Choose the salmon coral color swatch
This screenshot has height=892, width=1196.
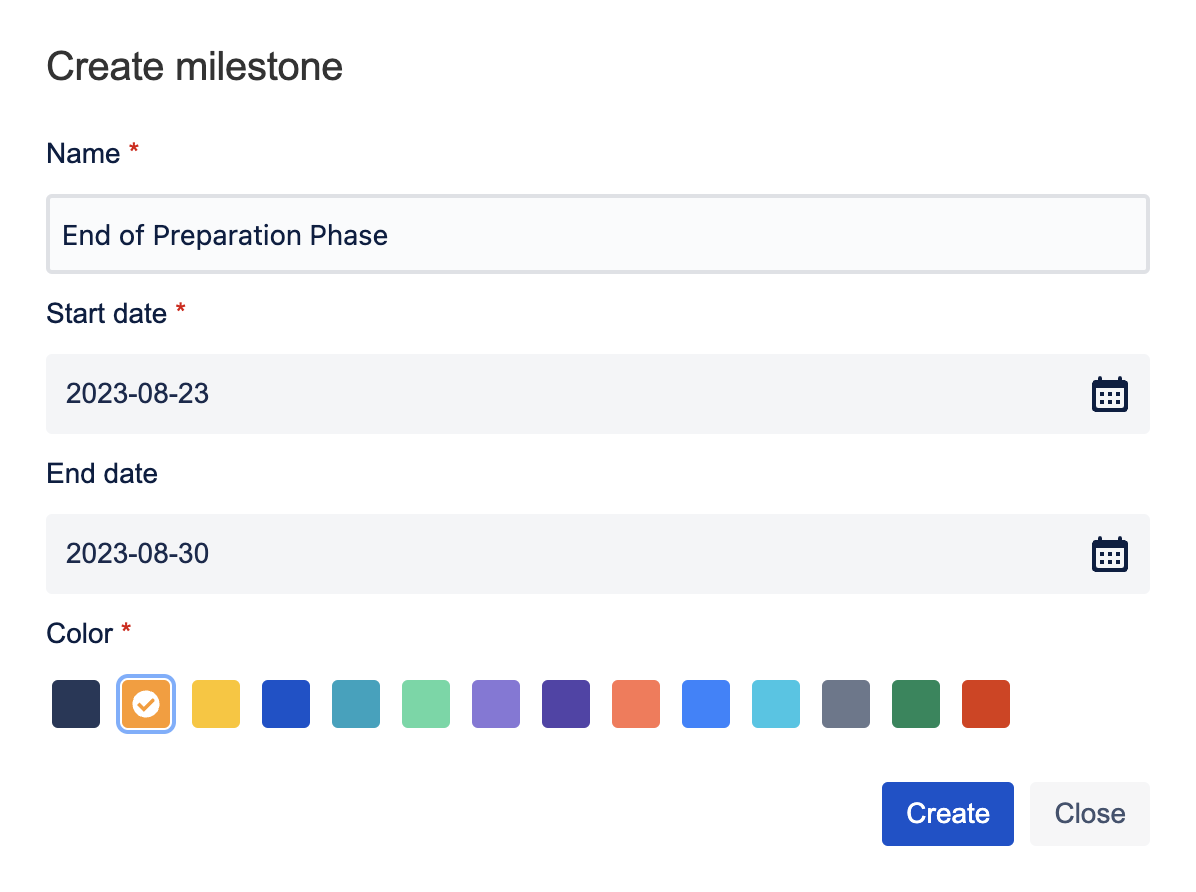point(636,704)
